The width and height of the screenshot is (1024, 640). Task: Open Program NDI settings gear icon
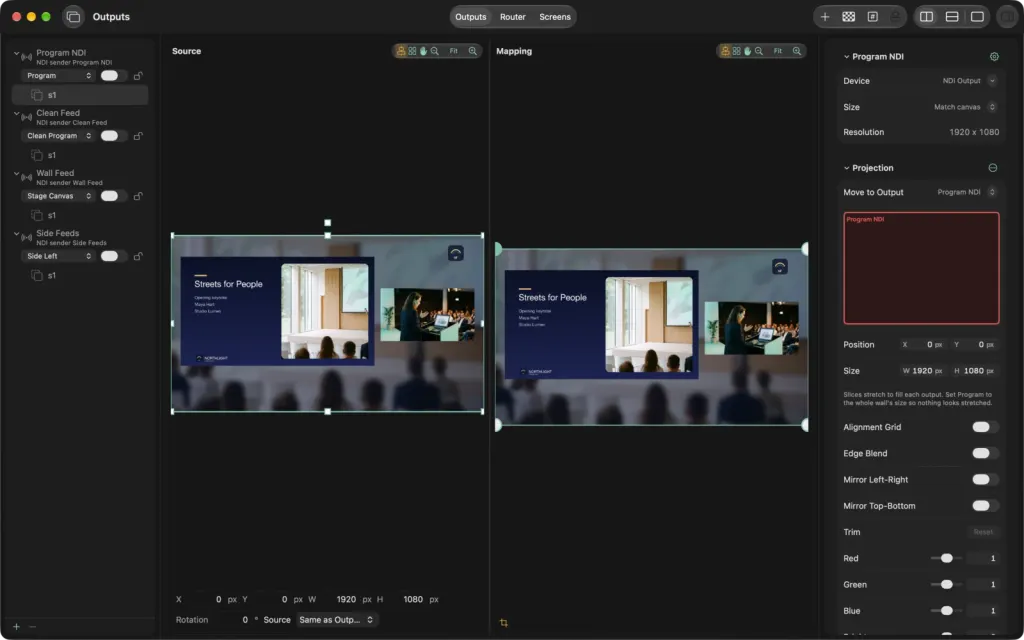click(994, 57)
